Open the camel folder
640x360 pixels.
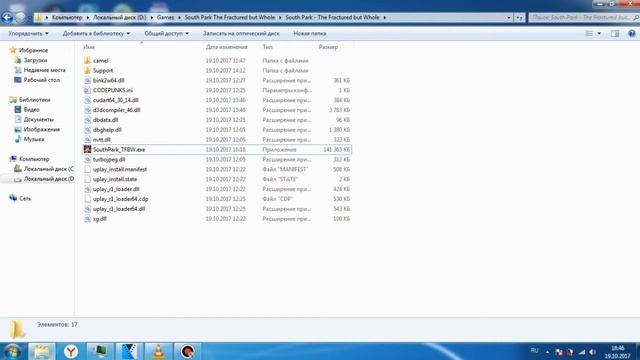click(100, 60)
